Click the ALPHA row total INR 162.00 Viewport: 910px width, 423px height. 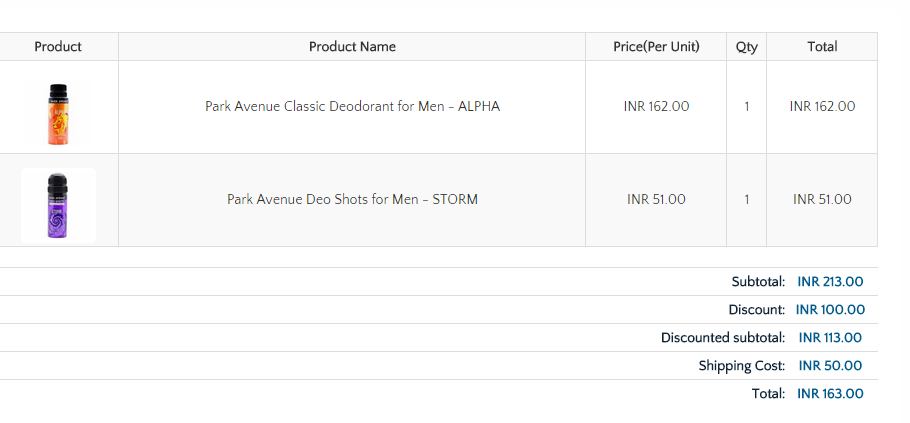click(x=822, y=107)
